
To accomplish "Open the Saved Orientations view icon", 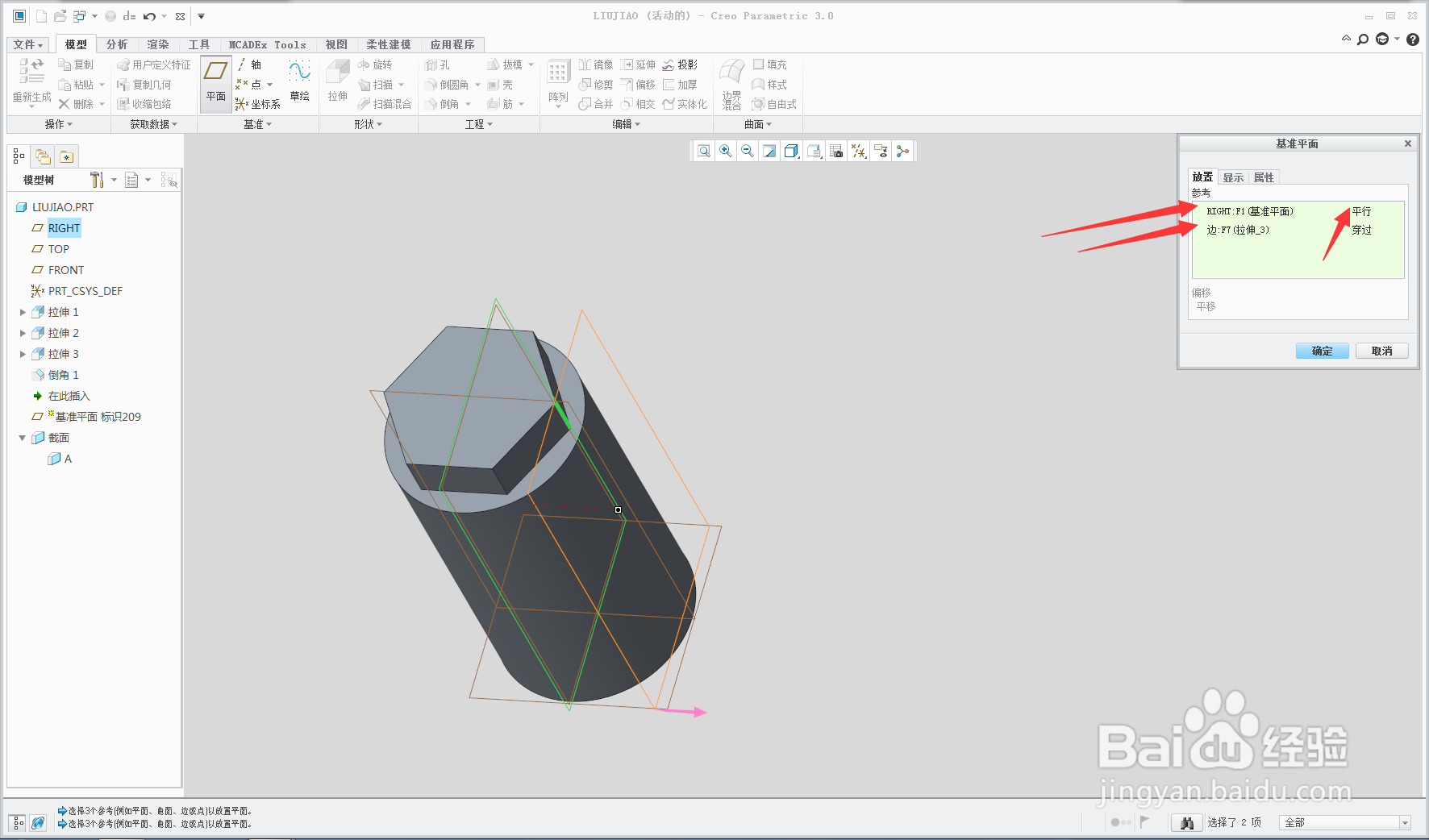I will click(814, 151).
